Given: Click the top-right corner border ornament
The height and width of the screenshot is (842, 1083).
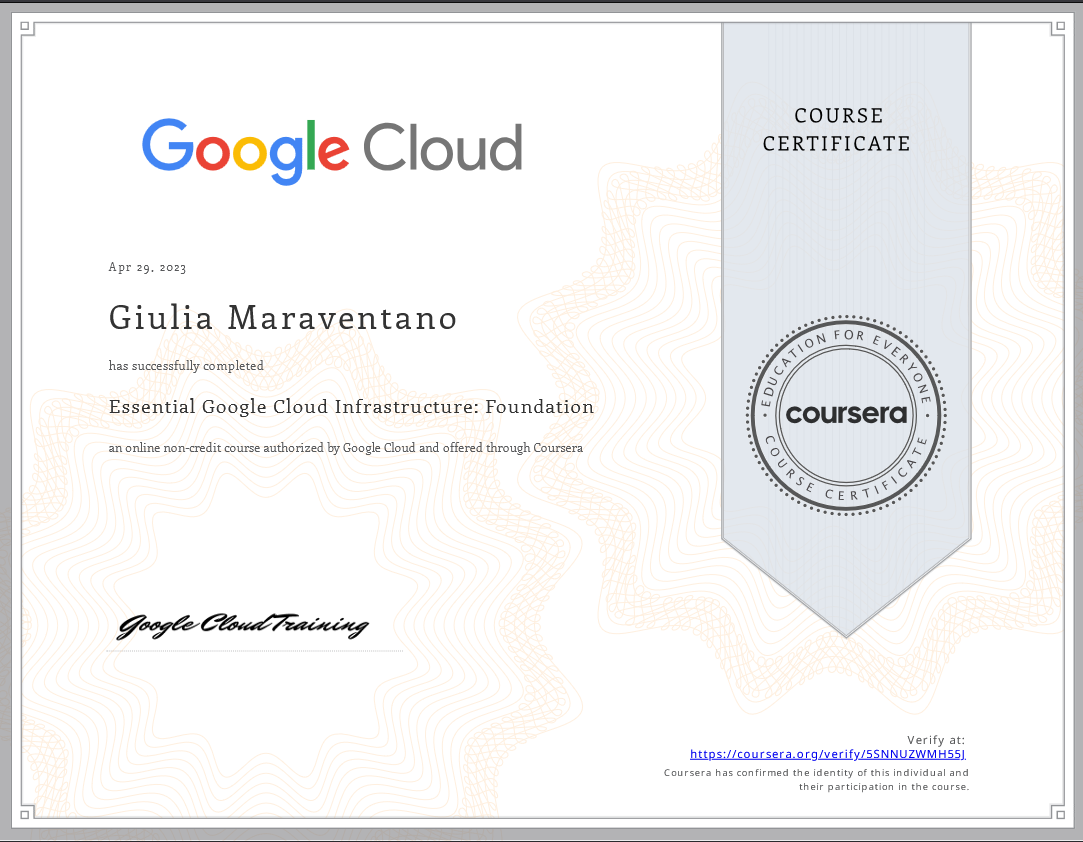Looking at the screenshot, I should [x=1056, y=29].
